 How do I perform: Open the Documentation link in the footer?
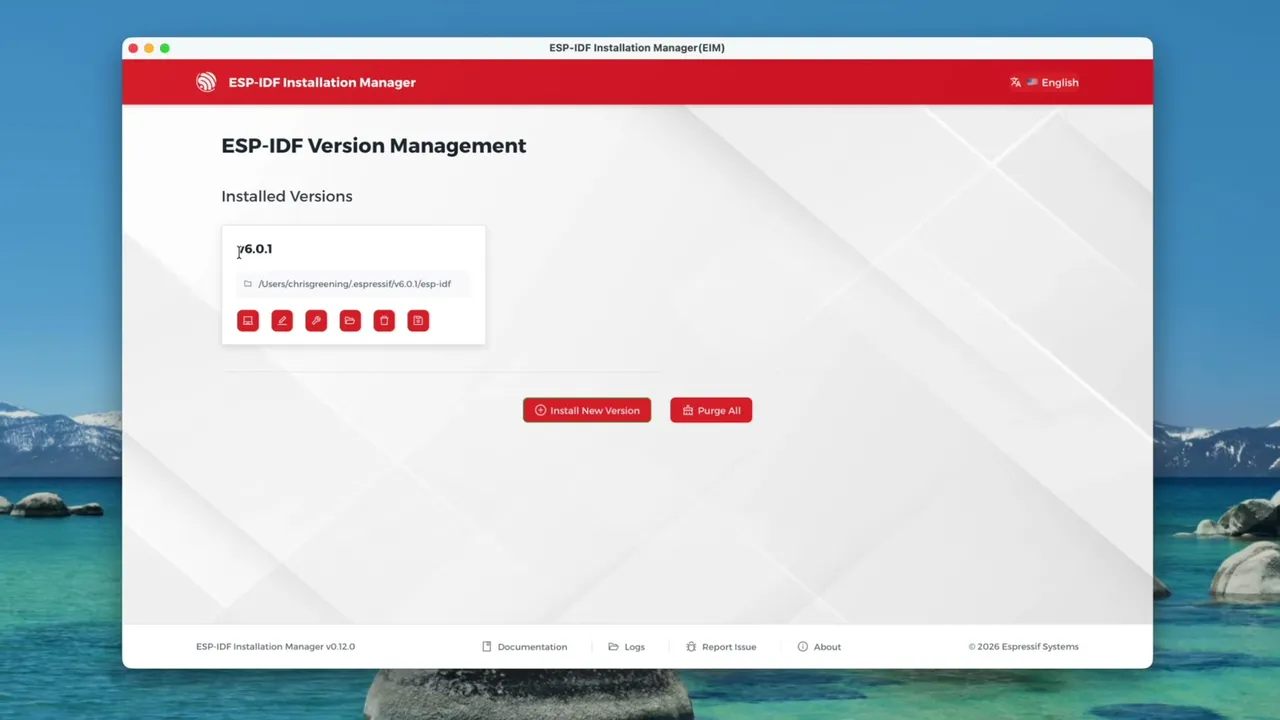tap(524, 647)
